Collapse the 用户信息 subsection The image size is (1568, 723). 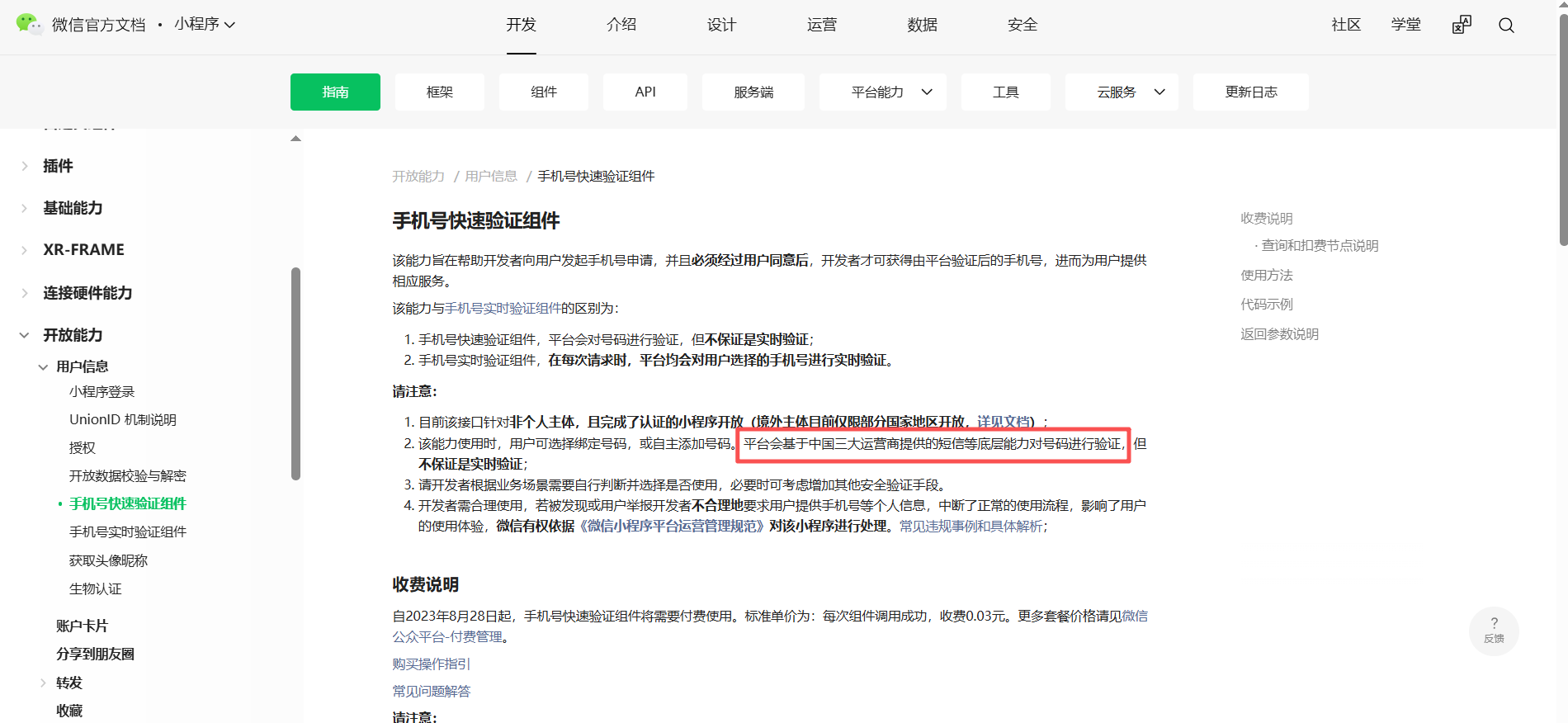(x=43, y=366)
